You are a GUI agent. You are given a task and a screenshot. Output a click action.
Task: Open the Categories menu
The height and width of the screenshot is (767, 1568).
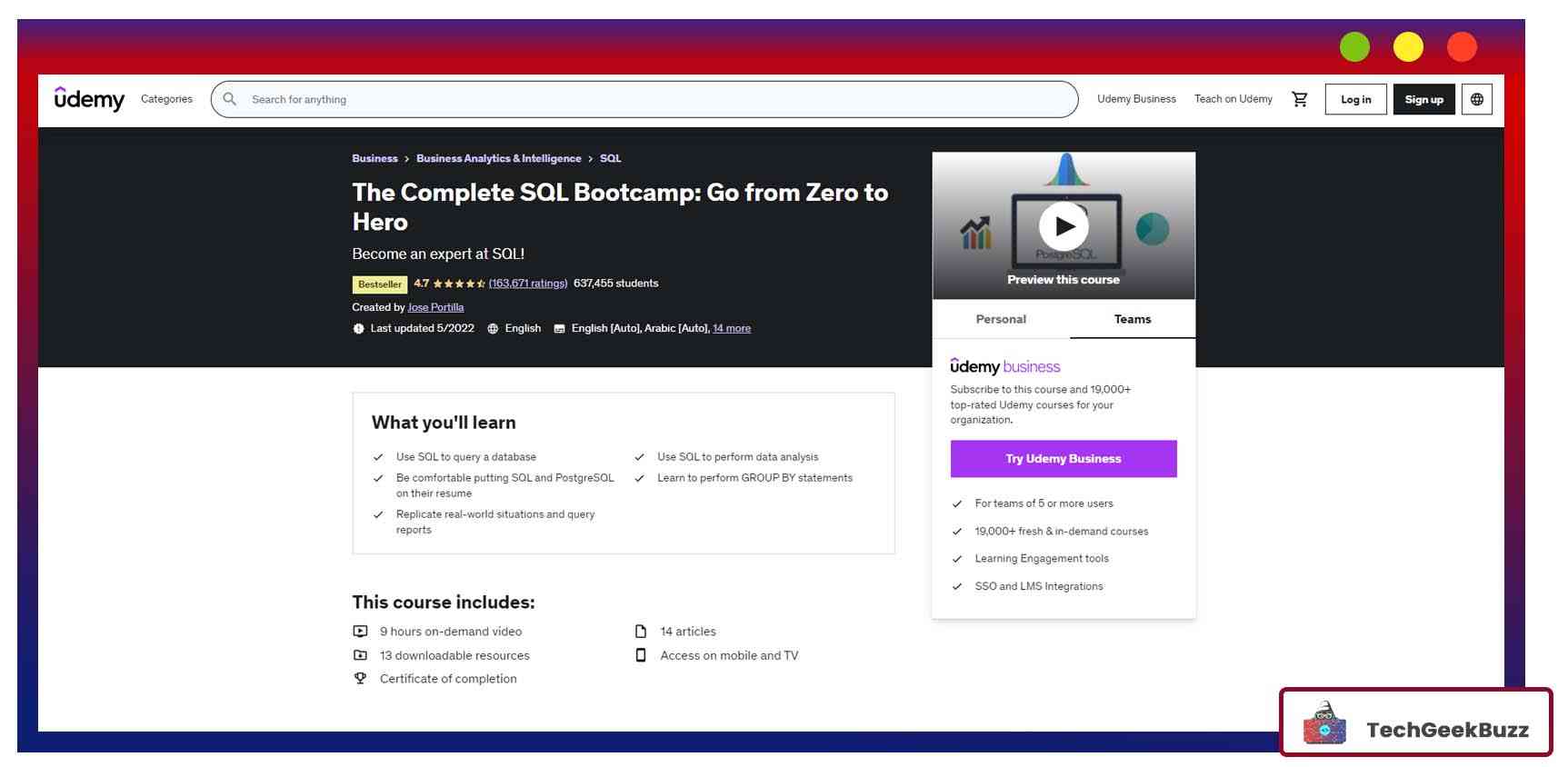click(x=166, y=99)
